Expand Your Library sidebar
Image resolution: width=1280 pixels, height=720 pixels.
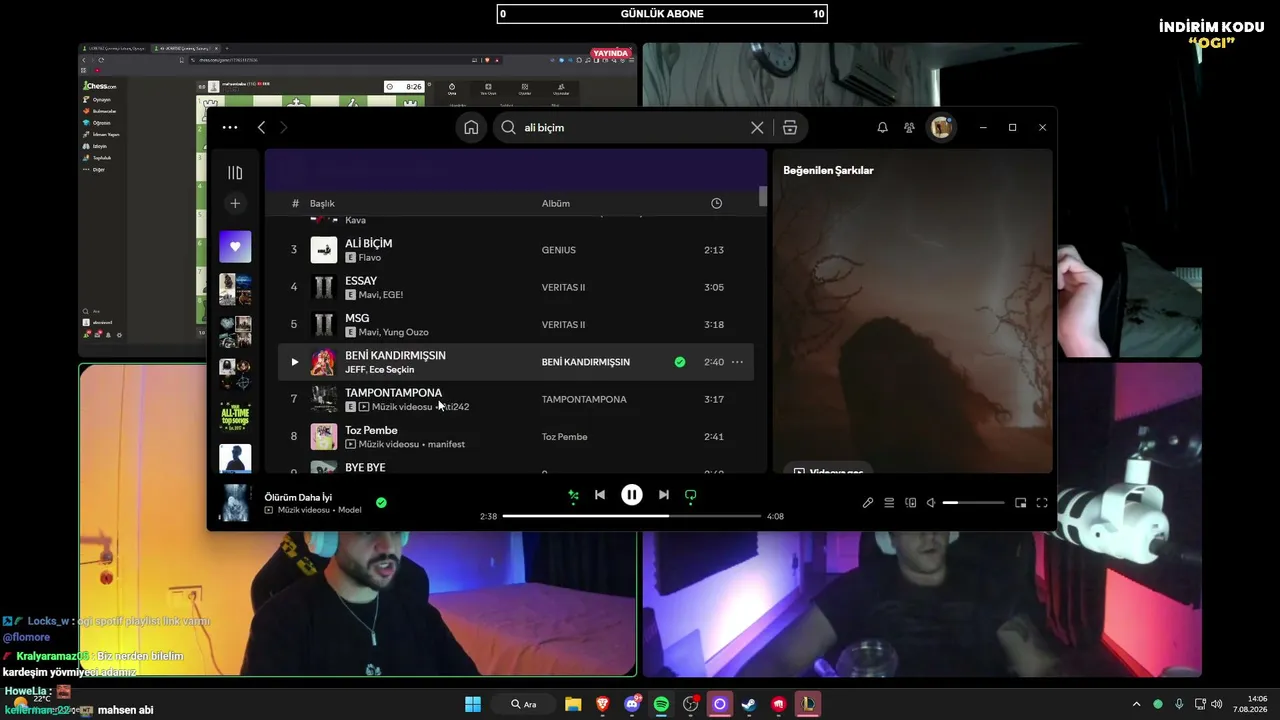coord(235,172)
